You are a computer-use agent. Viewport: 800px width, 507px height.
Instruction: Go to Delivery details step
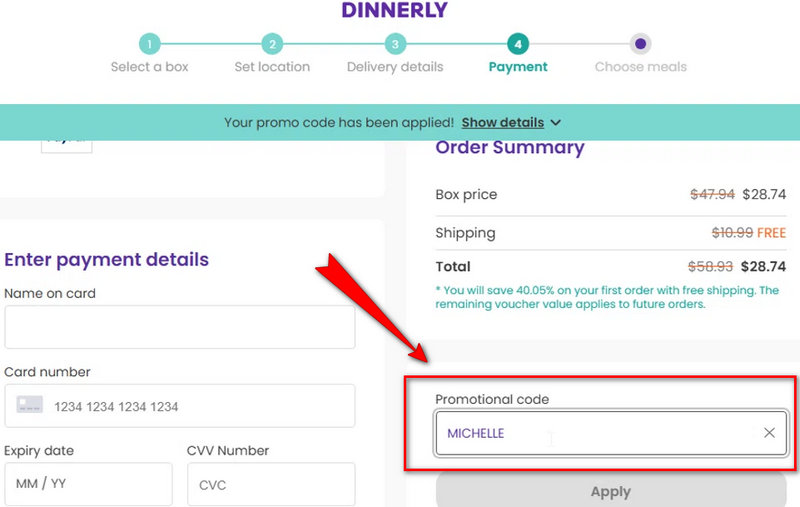coord(395,67)
